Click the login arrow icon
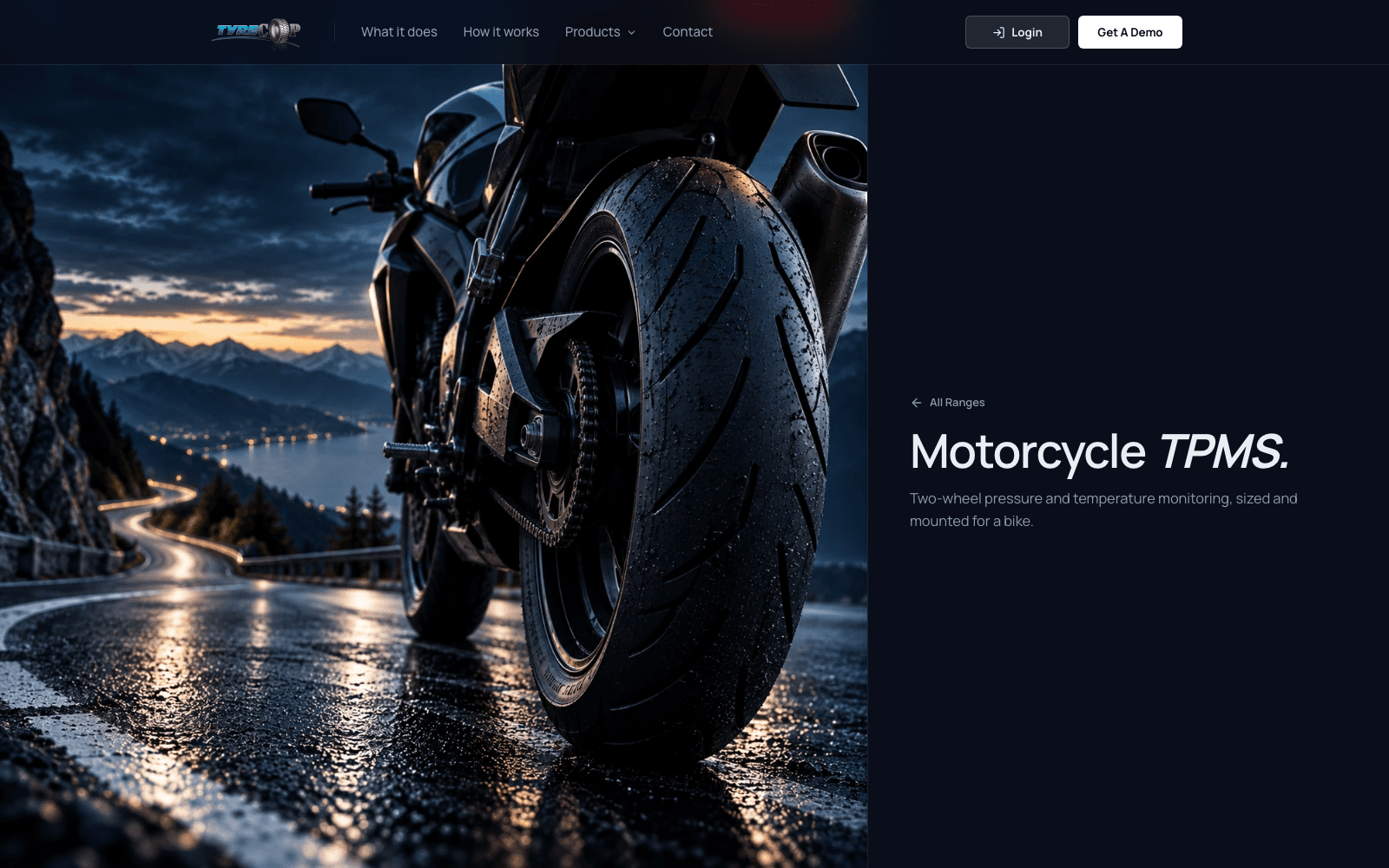Image resolution: width=1389 pixels, height=868 pixels. (x=998, y=32)
